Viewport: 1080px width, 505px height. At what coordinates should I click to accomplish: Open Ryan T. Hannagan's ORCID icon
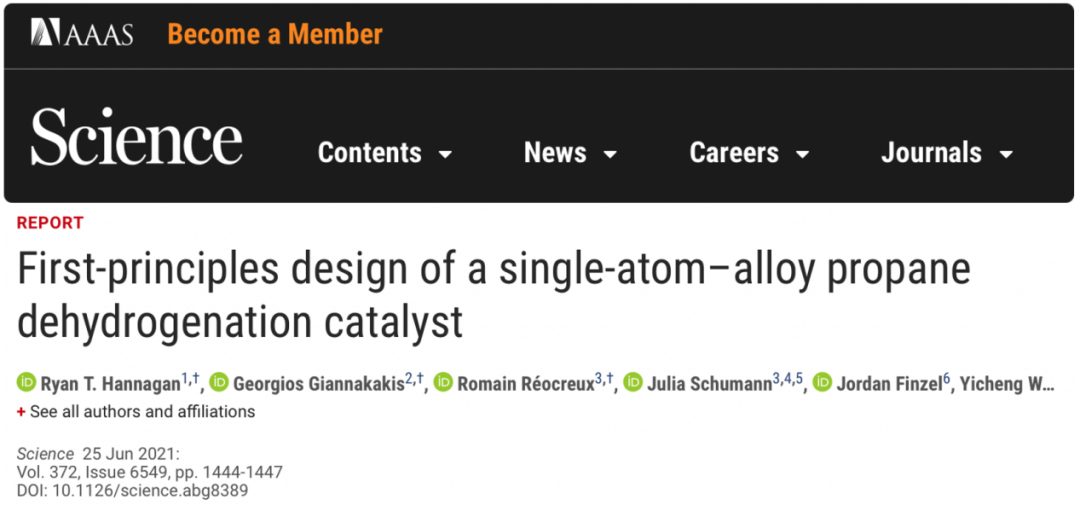click(x=27, y=382)
